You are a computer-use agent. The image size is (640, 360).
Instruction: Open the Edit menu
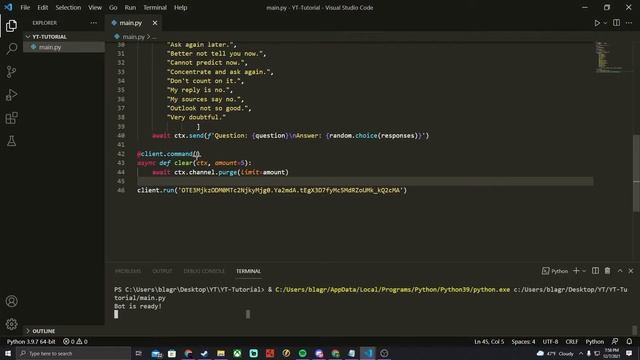tap(42, 7)
